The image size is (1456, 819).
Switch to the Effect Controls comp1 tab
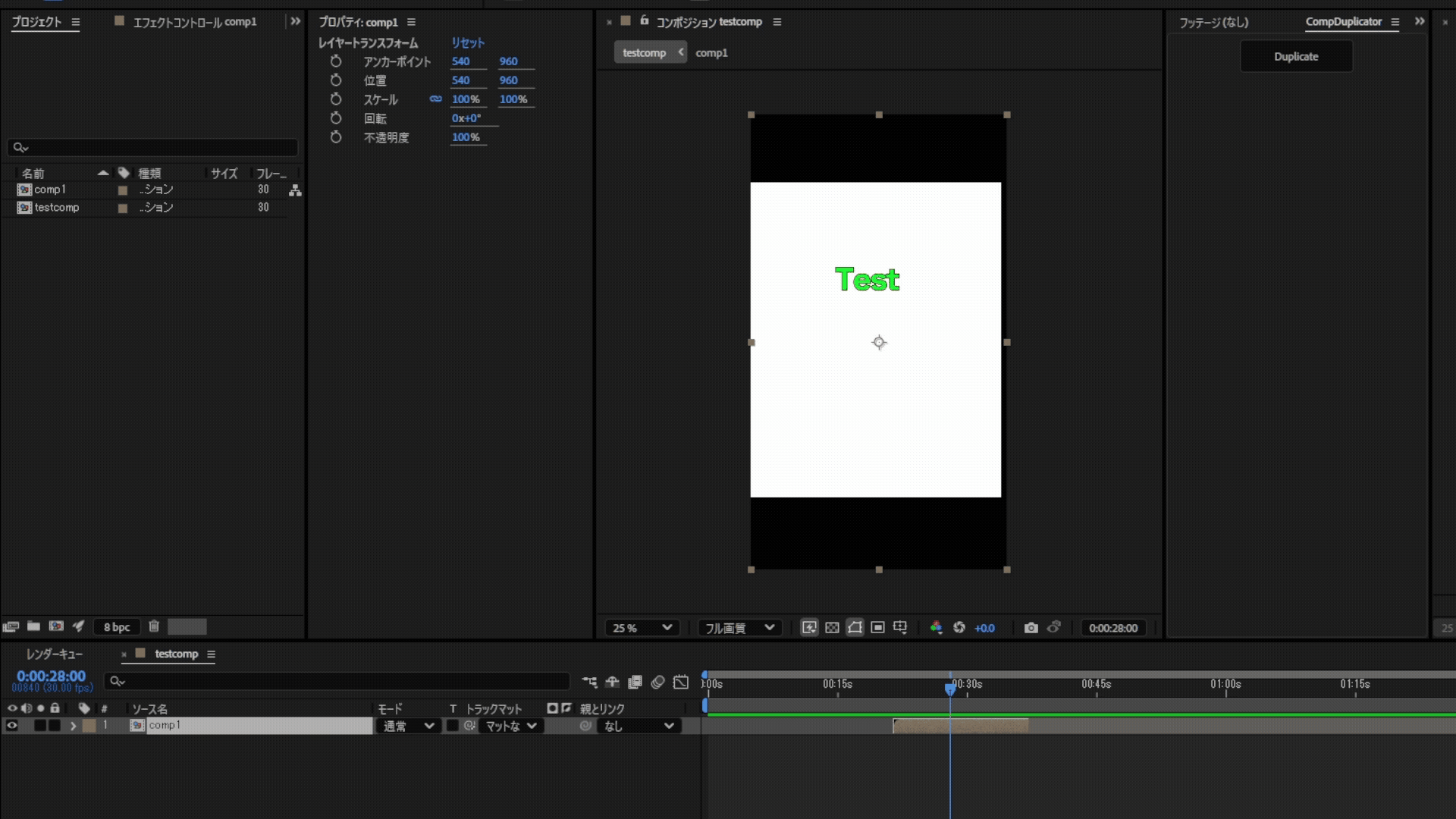click(x=194, y=22)
